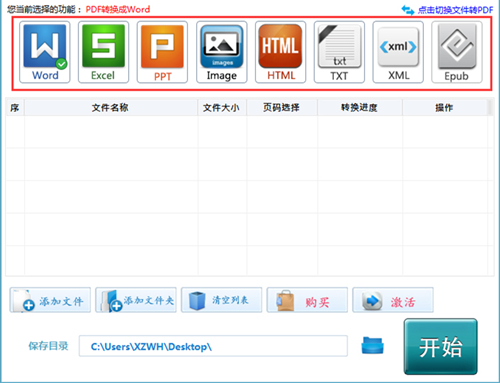The height and width of the screenshot is (383, 500).
Task: Edit the save path input field
Action: [213, 346]
